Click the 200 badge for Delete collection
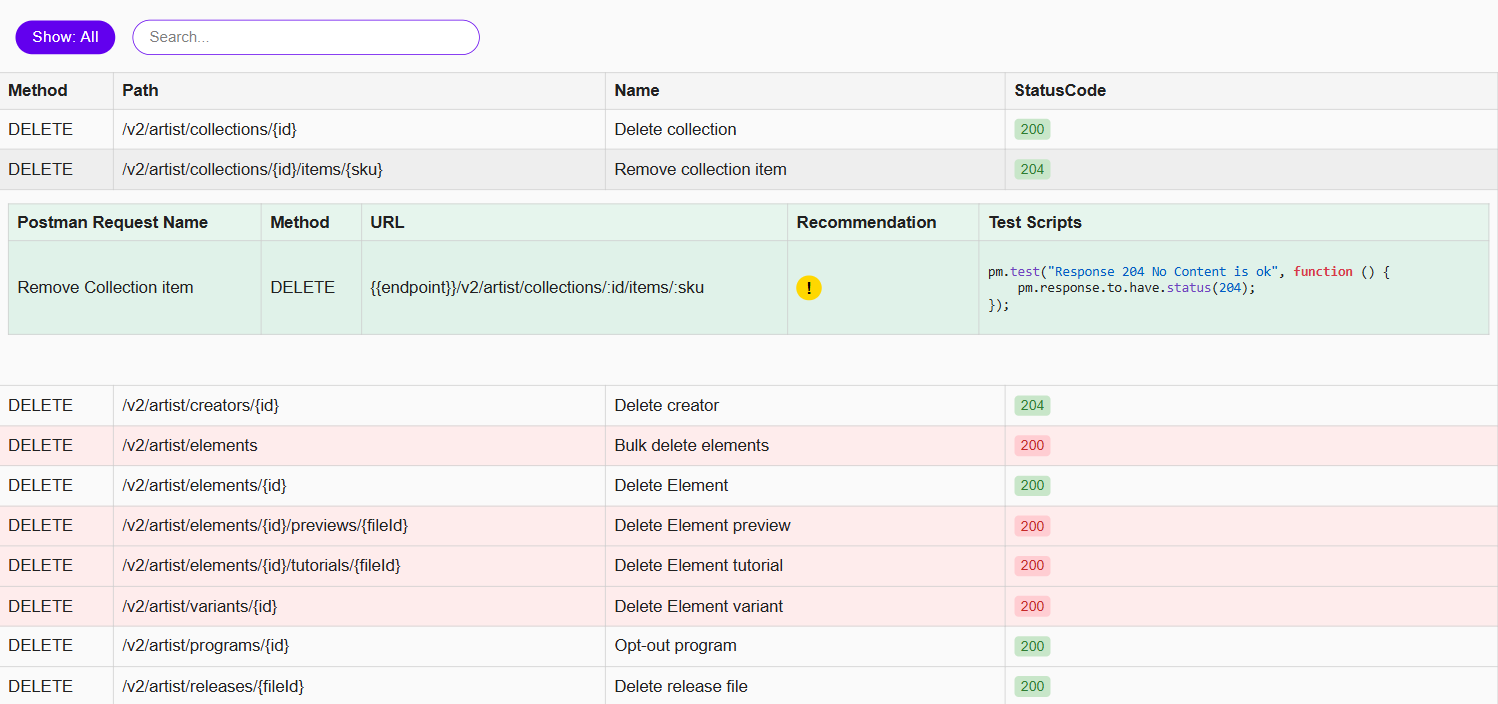Screen dimensions: 1498x704 click(x=1032, y=130)
